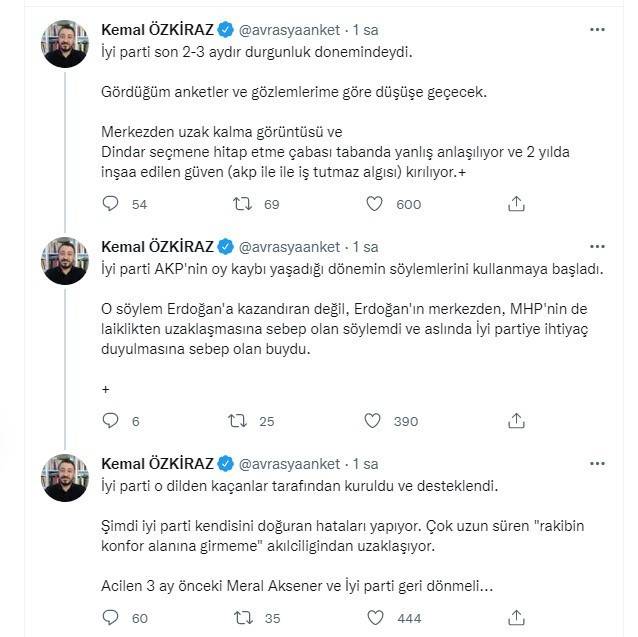Like the second tweet with 390 likes
Image resolution: width=638 pixels, height=637 pixels.
[375, 421]
